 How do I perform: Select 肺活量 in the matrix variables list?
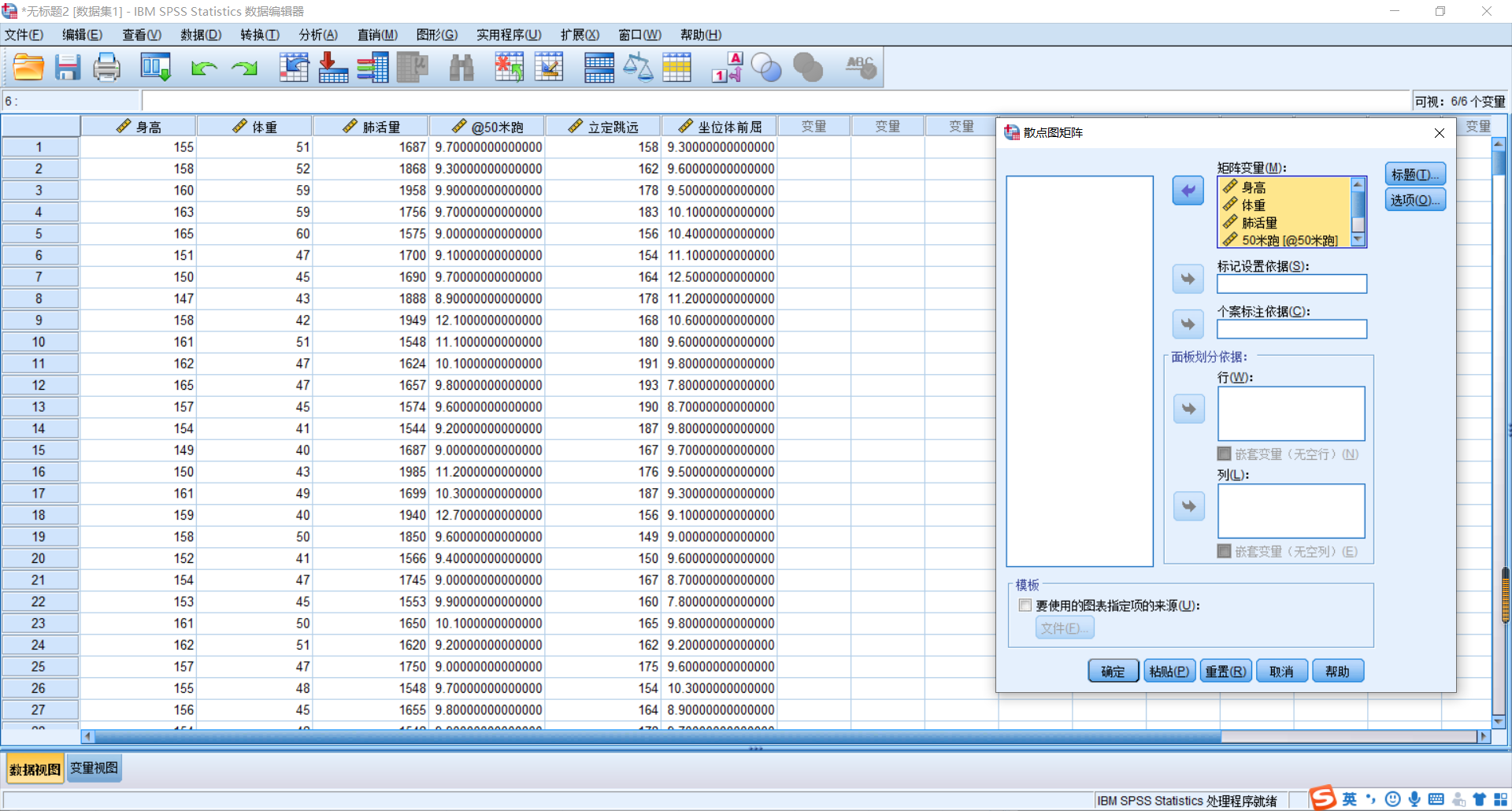[x=1285, y=223]
